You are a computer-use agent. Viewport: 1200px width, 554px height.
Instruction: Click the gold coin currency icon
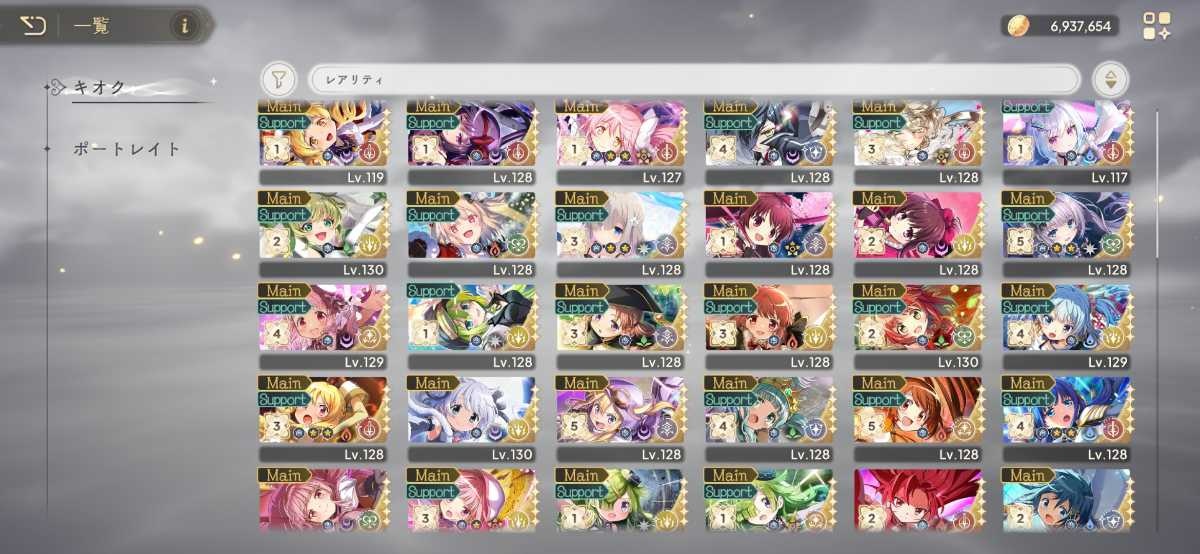point(1019,26)
